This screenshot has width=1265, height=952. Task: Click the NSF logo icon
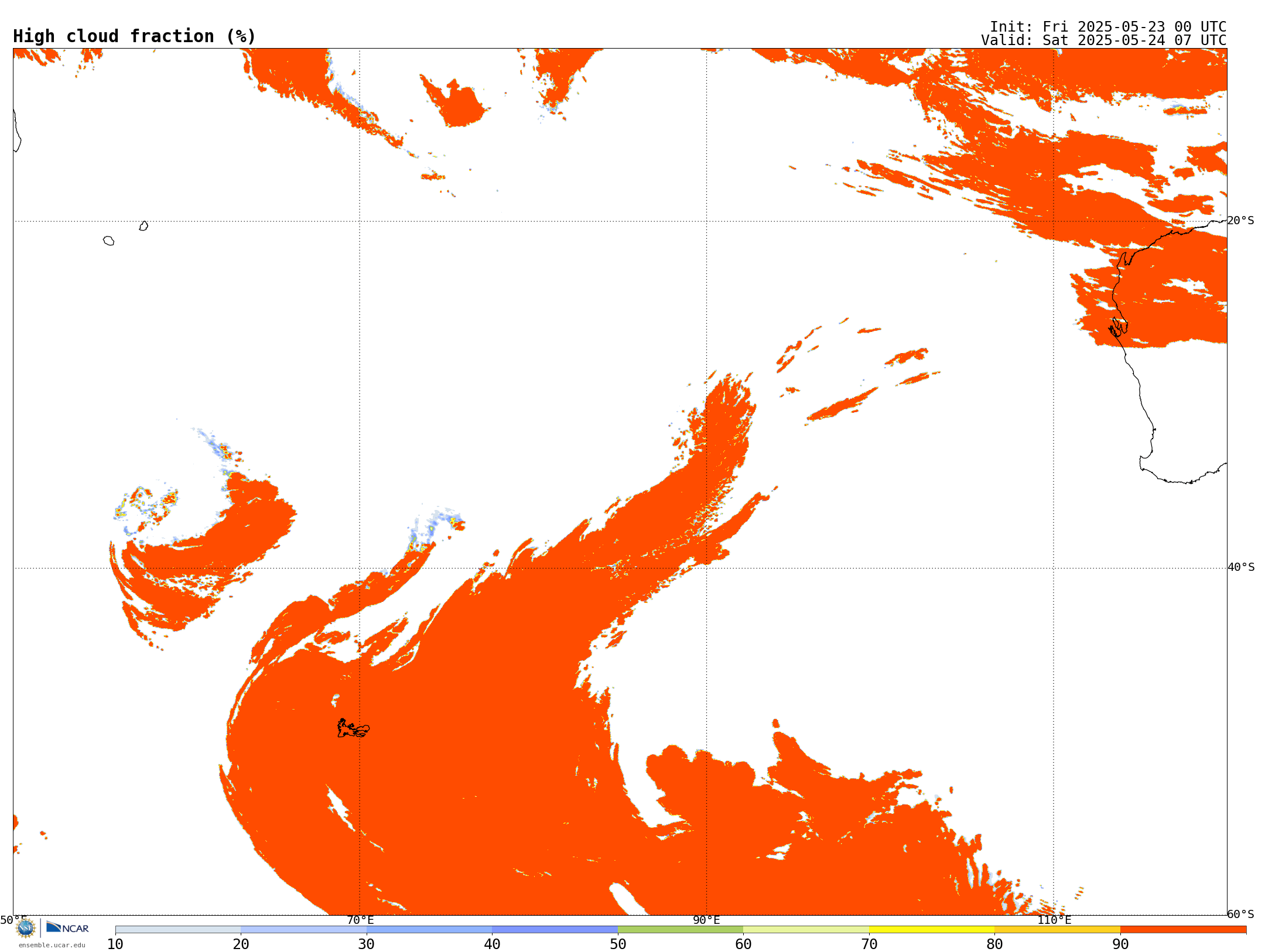pyautogui.click(x=26, y=928)
